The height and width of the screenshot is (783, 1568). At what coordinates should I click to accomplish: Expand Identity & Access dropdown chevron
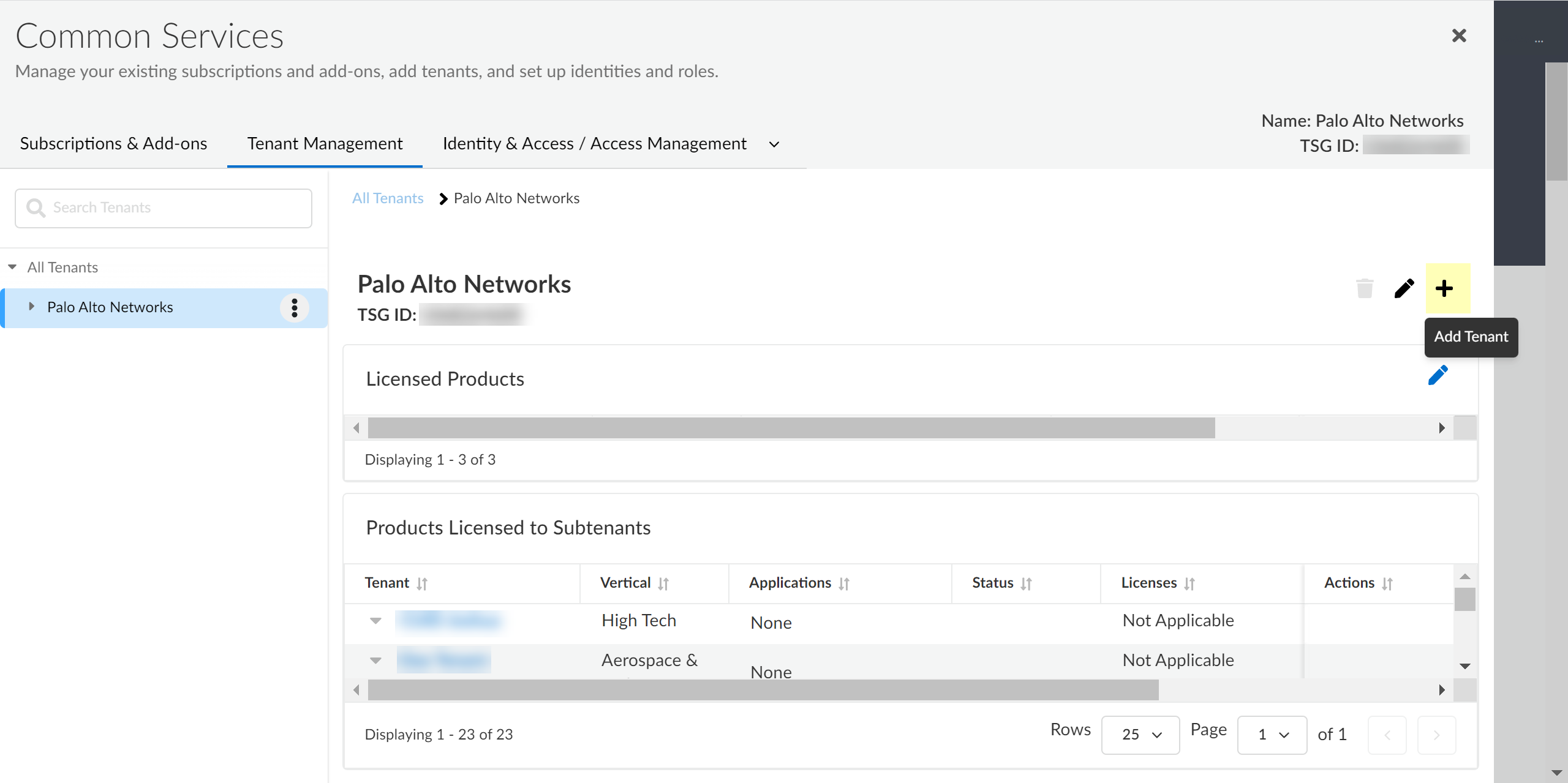click(x=774, y=144)
